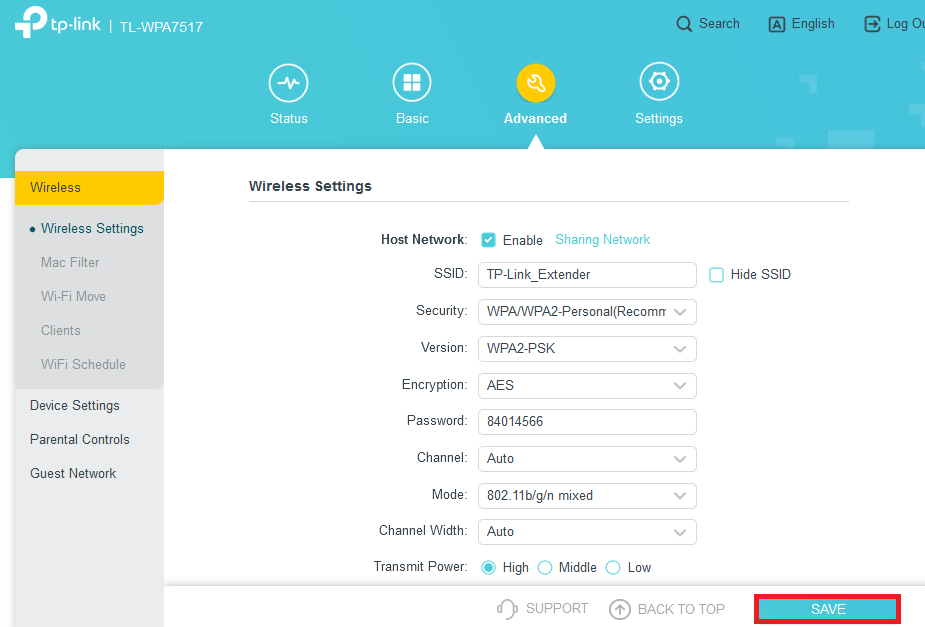Open the Settings gear icon
Image resolution: width=925 pixels, height=627 pixels.
coord(658,83)
